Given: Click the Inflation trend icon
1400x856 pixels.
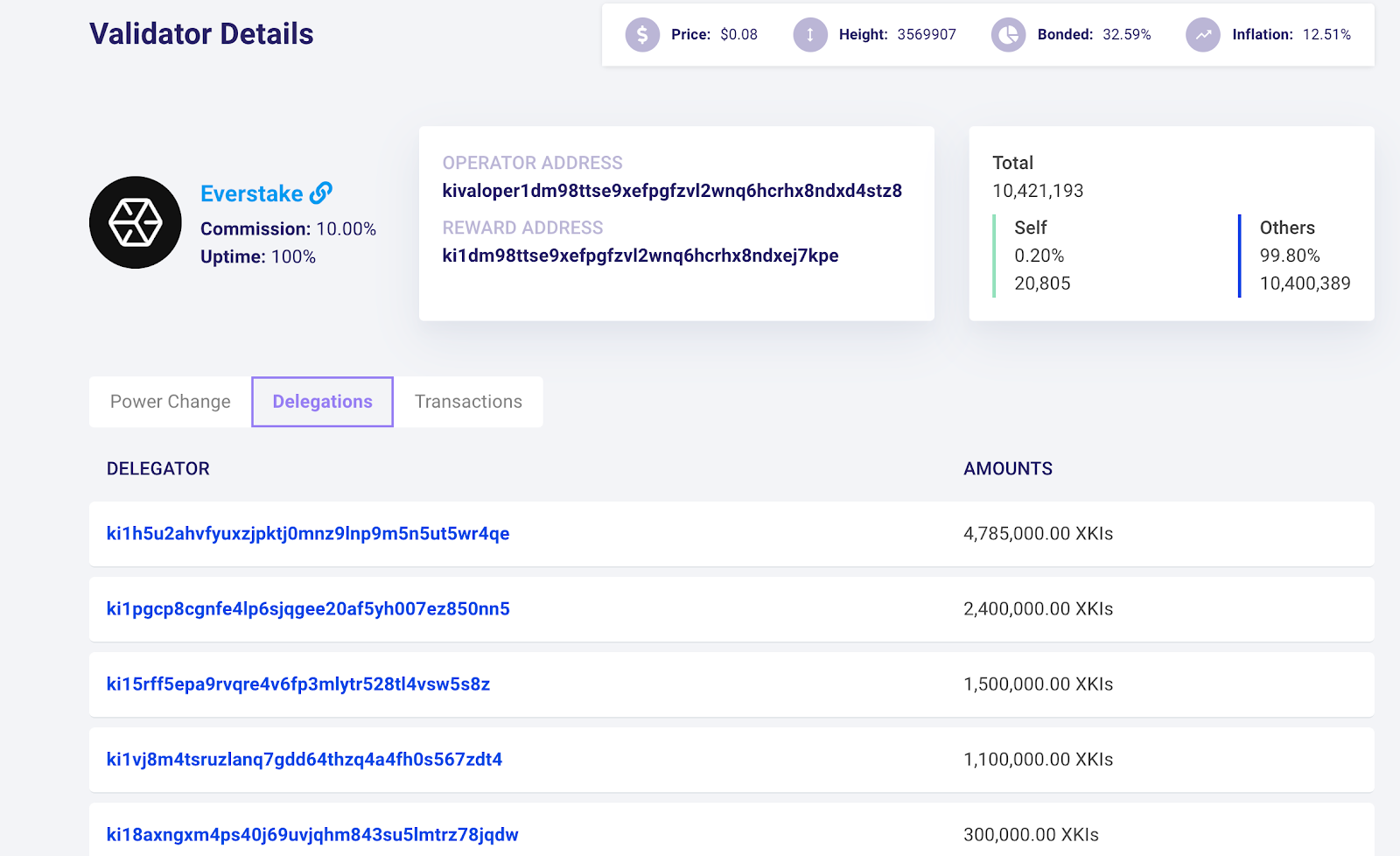Looking at the screenshot, I should (1203, 35).
